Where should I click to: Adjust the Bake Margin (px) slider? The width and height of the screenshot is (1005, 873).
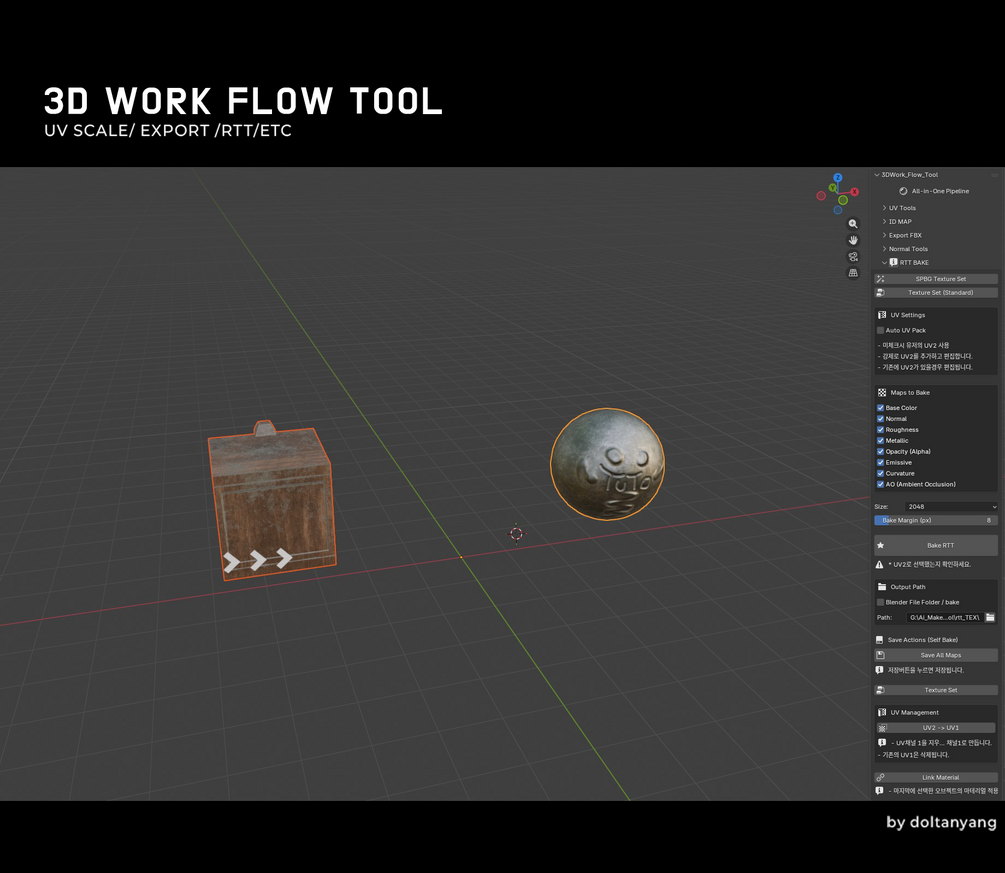(x=936, y=520)
